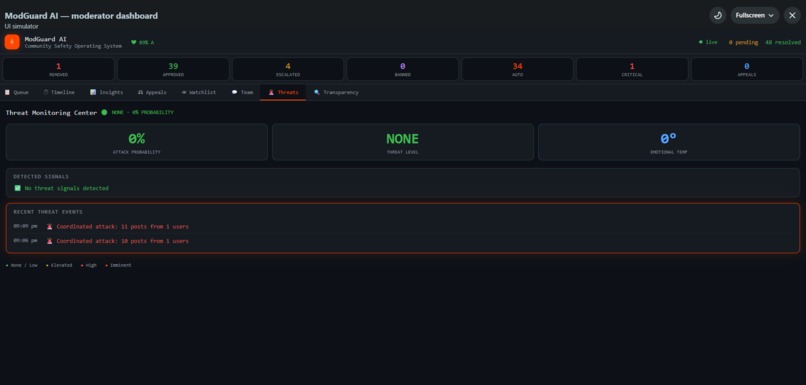
Task: Click 'No threat signals detected' text
Action: [66, 188]
